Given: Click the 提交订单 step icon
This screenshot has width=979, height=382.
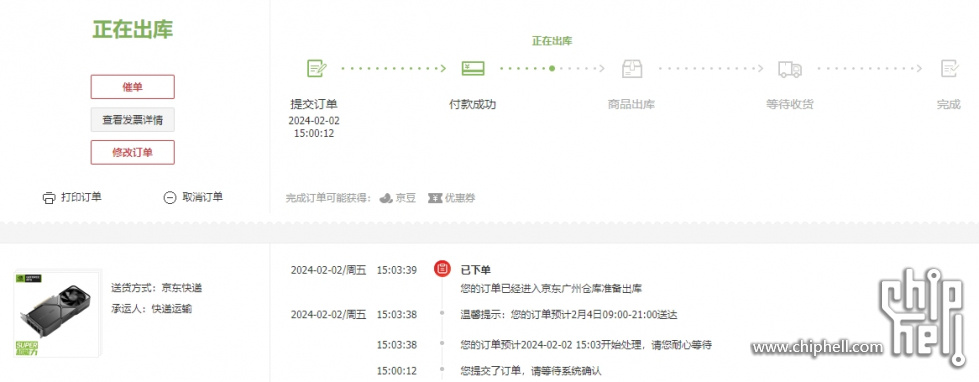Looking at the screenshot, I should pyautogui.click(x=317, y=68).
